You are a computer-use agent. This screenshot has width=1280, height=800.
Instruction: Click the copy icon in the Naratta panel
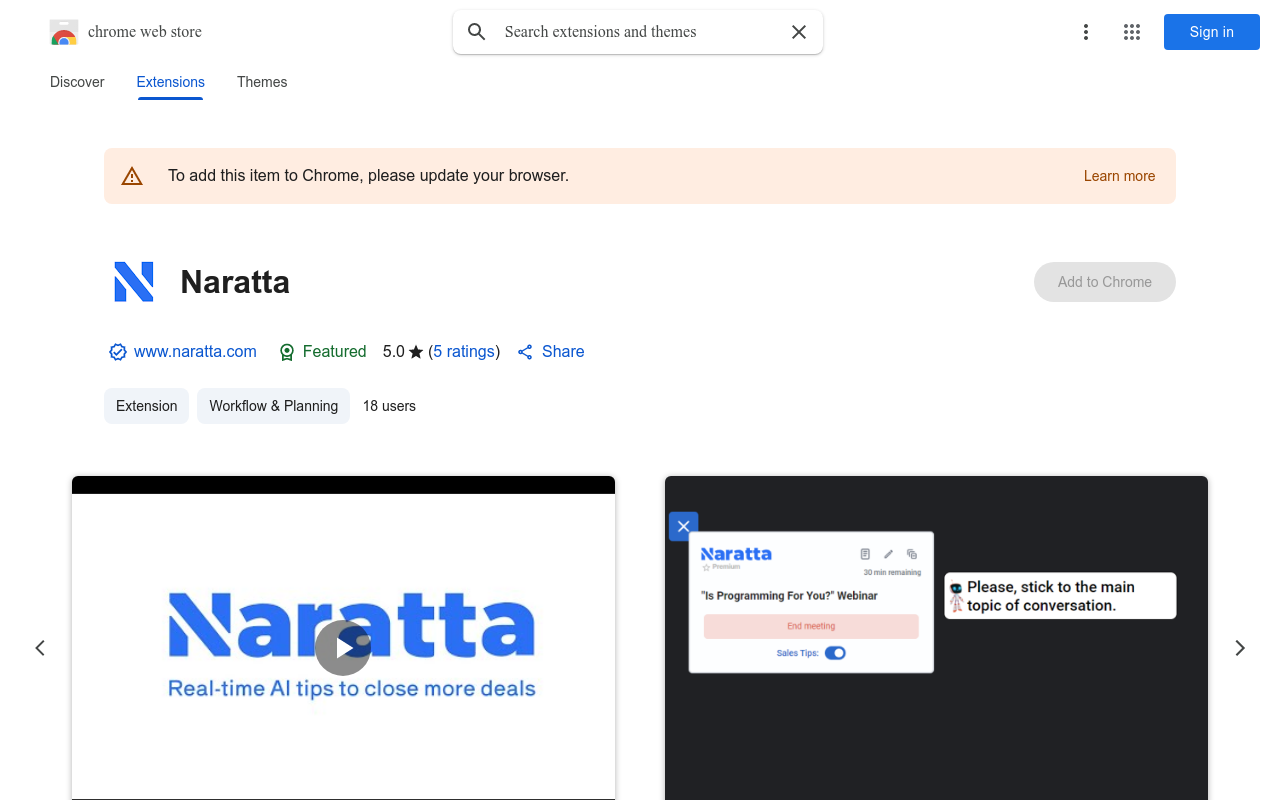coord(911,554)
